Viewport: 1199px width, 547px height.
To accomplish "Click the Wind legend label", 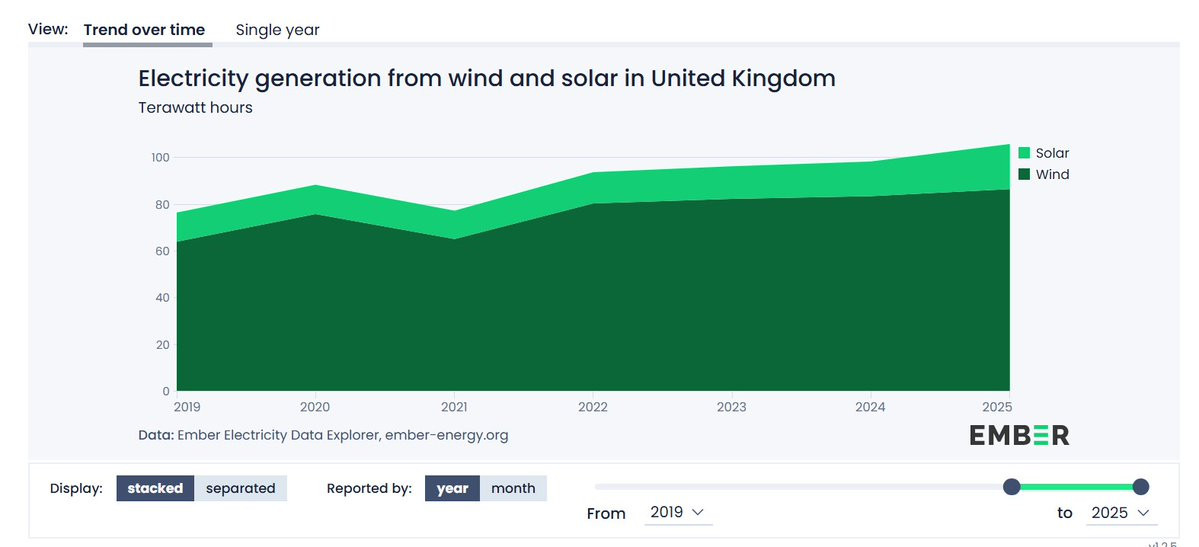I will point(1052,174).
